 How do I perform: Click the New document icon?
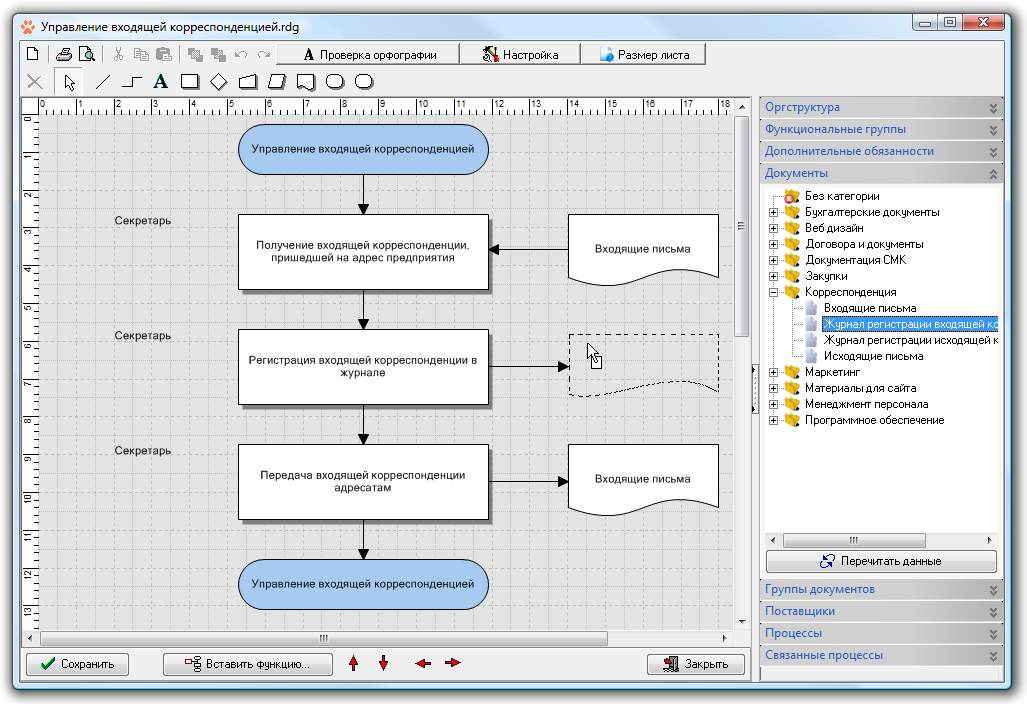(33, 54)
